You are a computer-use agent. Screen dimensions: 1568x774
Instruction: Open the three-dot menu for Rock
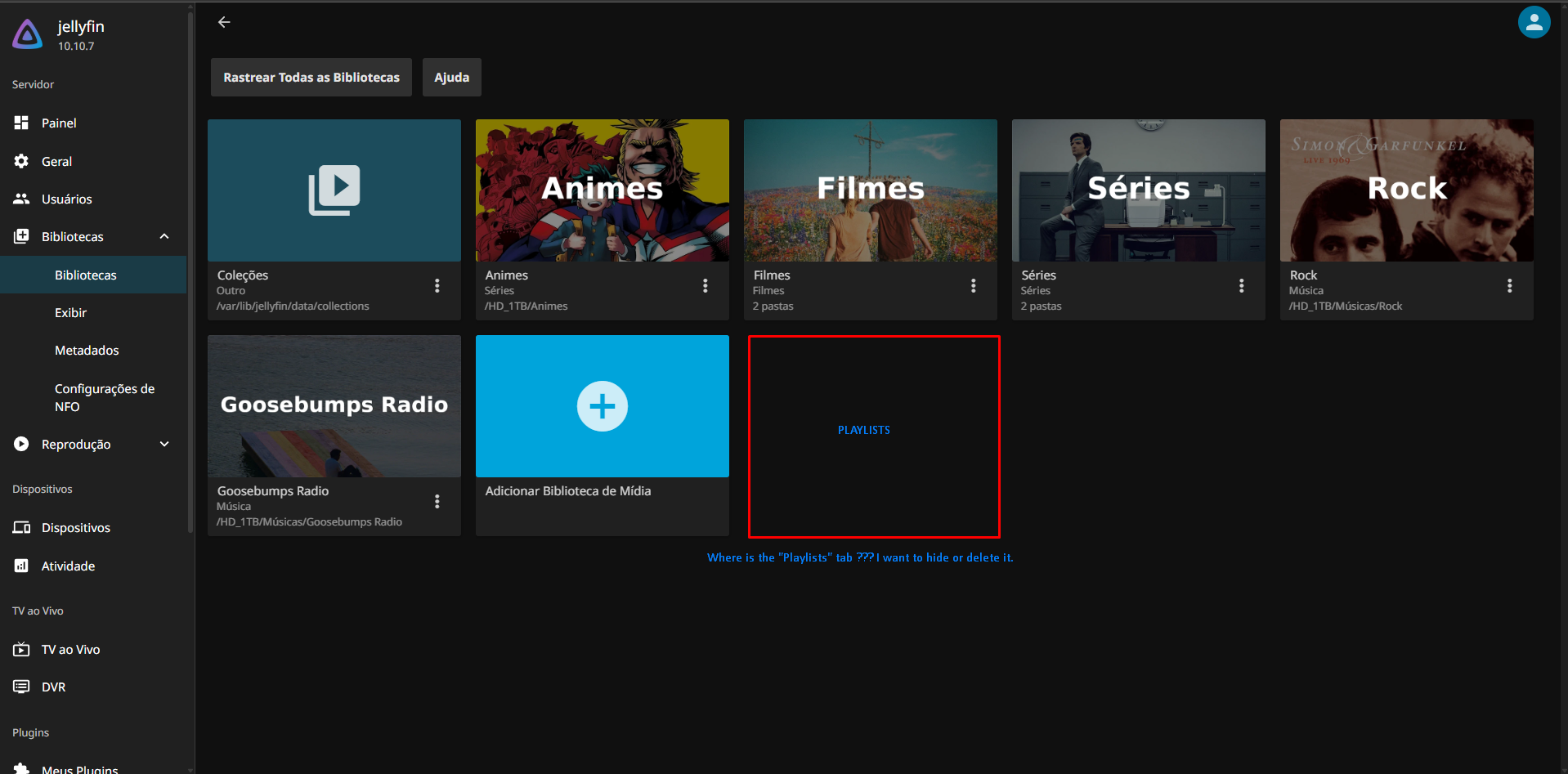(x=1510, y=286)
